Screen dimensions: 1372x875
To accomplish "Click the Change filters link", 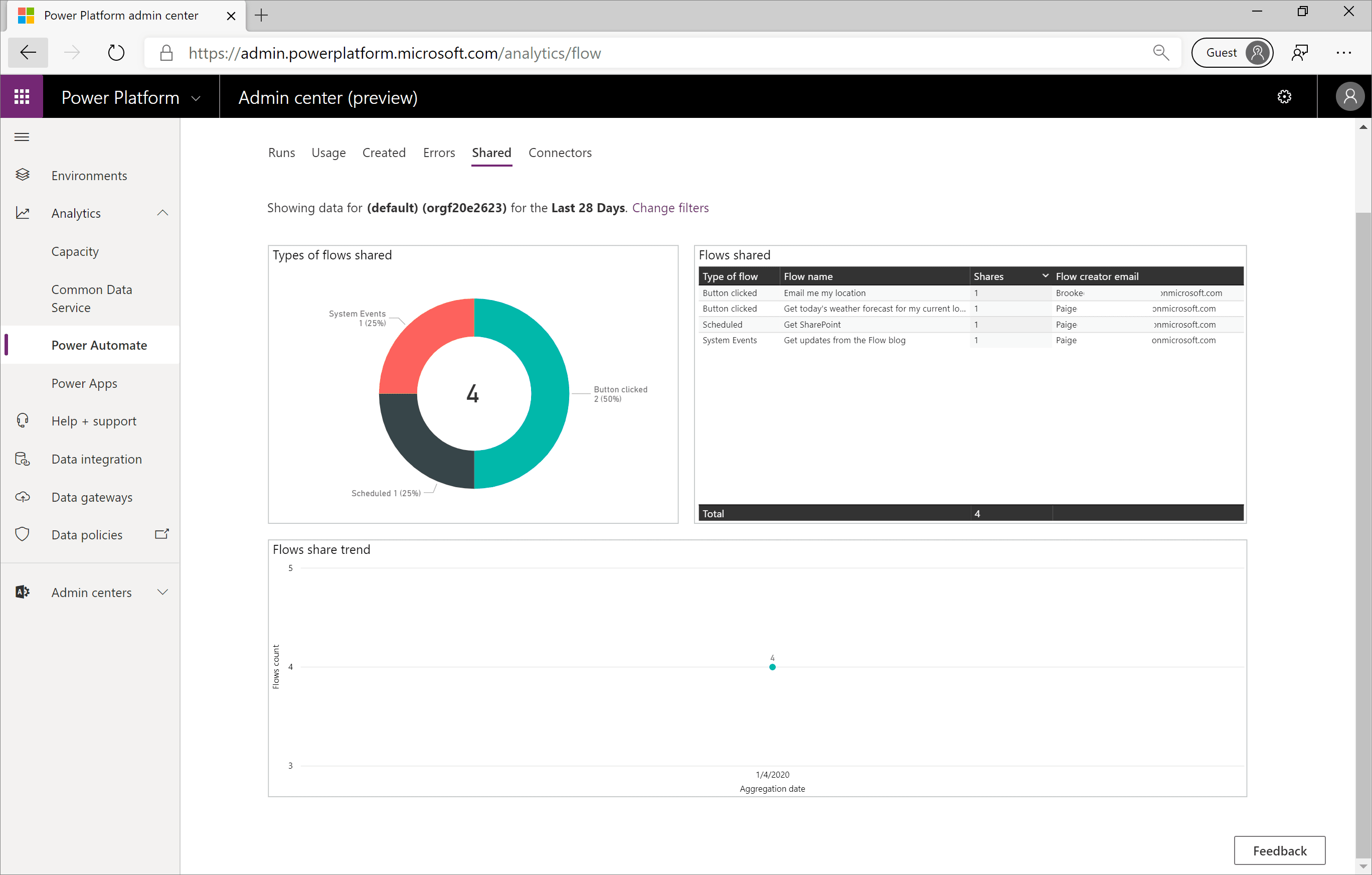I will point(670,208).
